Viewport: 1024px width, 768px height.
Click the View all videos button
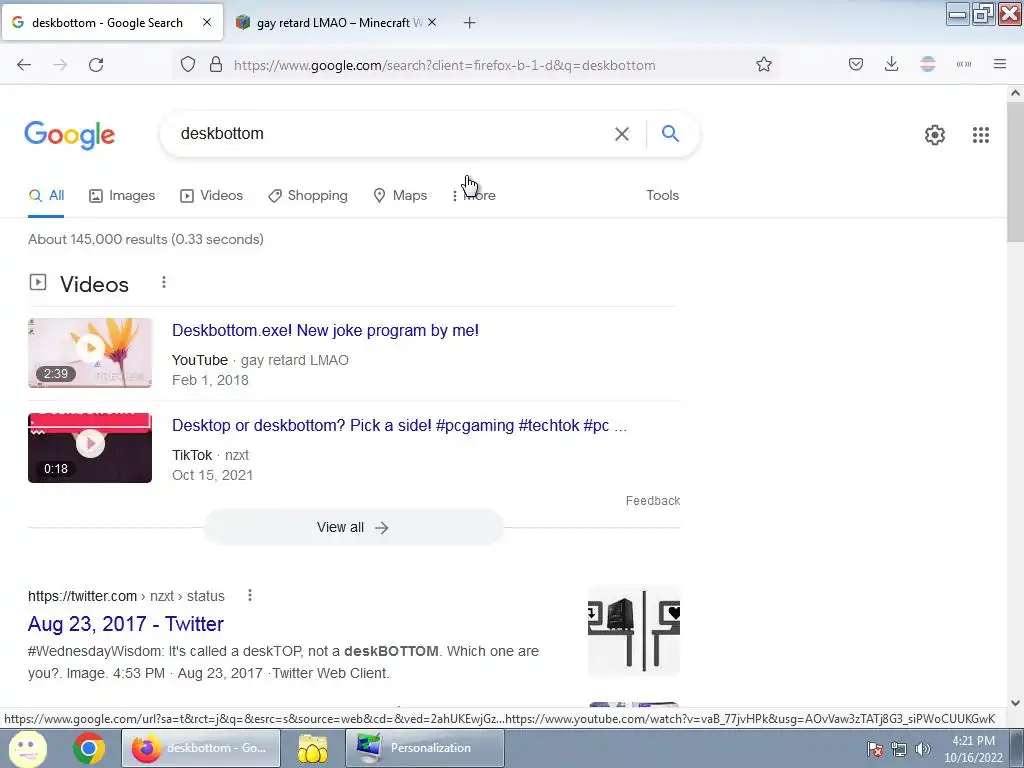(353, 528)
